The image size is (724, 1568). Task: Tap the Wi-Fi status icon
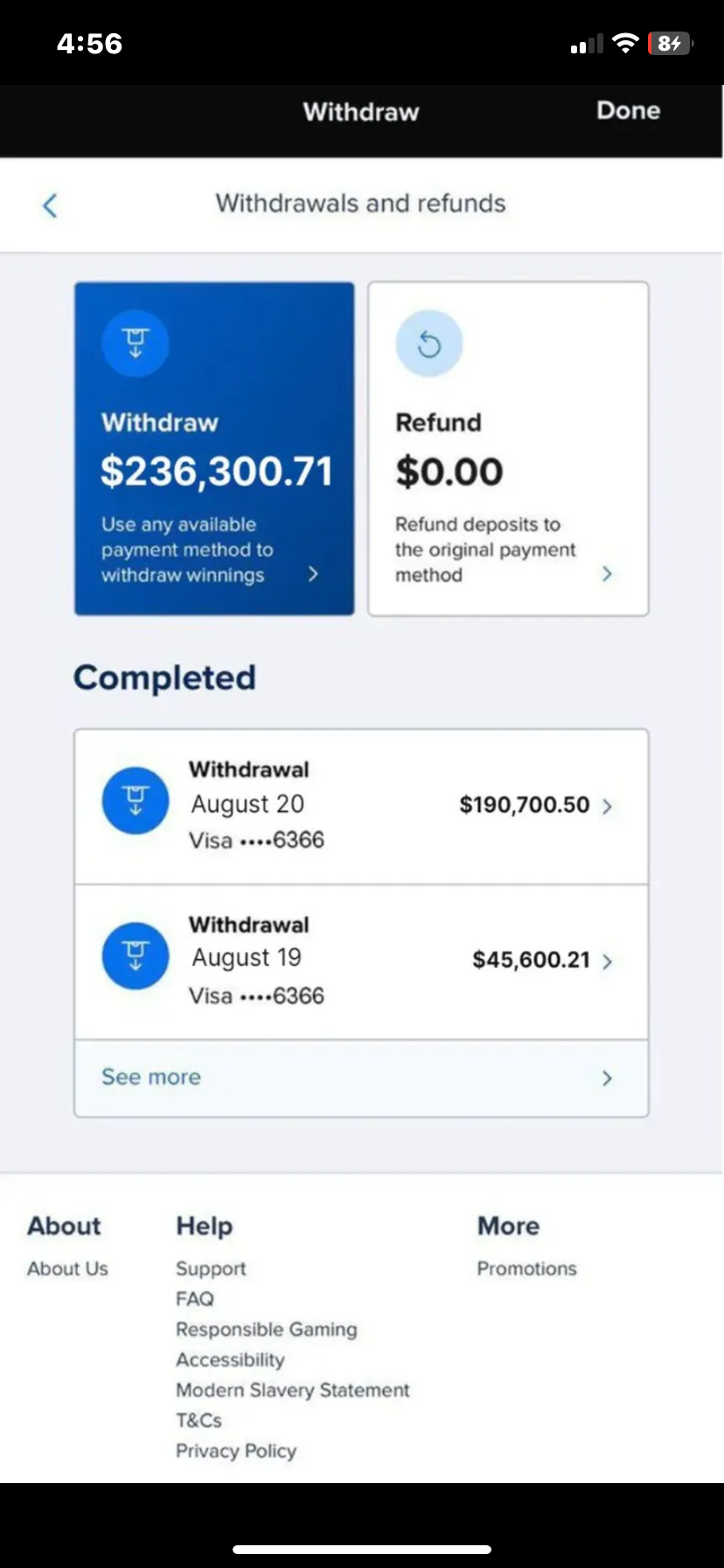[x=625, y=44]
